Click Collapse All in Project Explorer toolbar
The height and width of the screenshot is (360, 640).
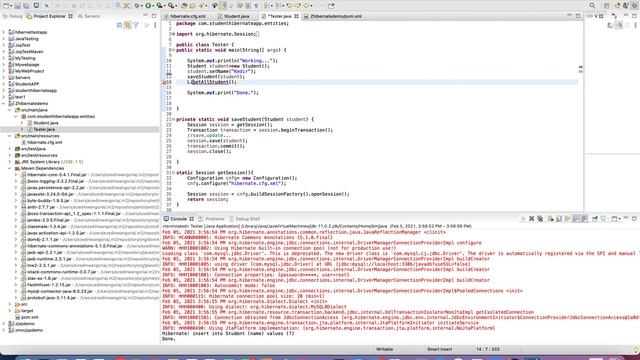(x=119, y=25)
